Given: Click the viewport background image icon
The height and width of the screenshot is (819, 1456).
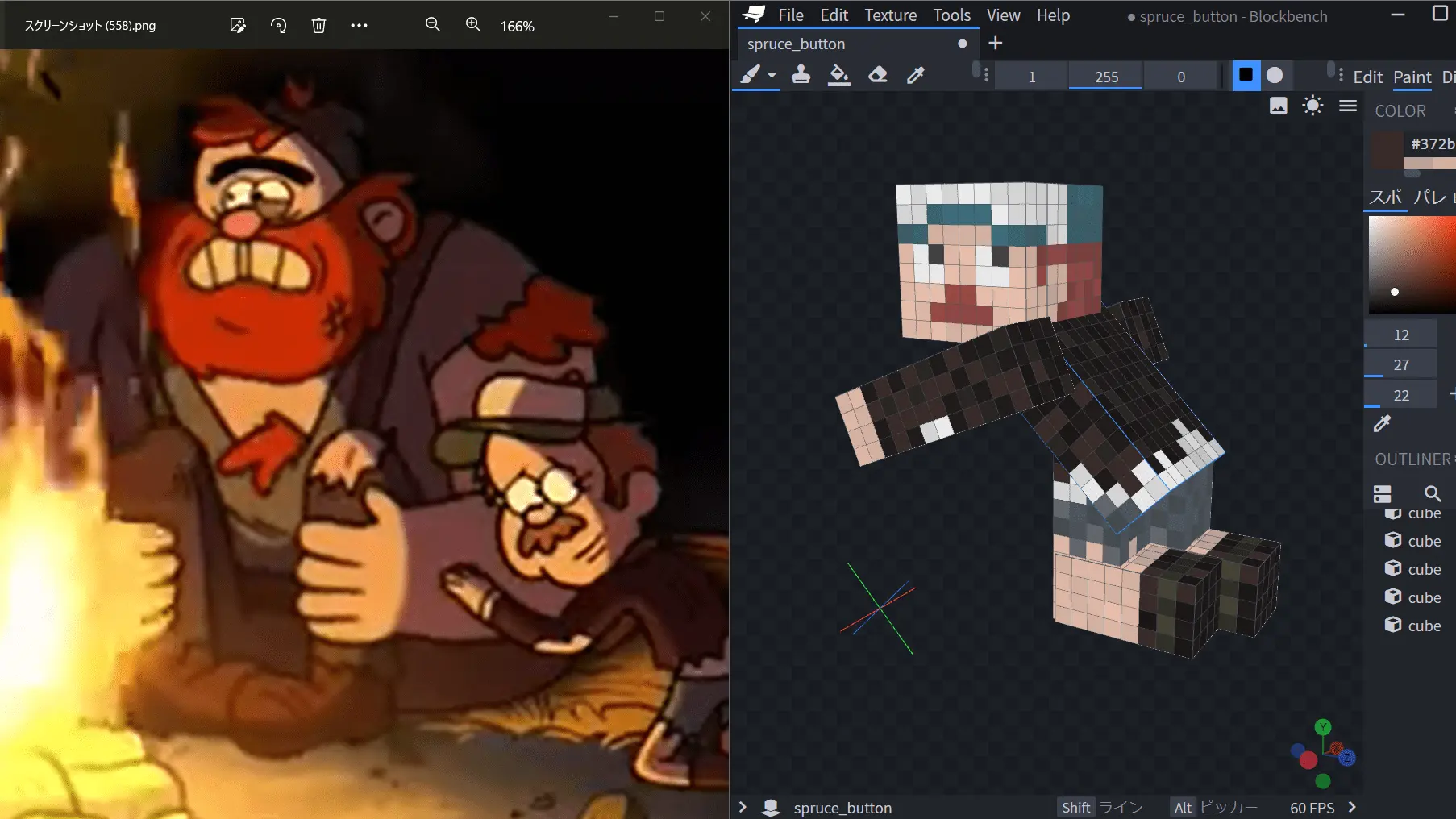Looking at the screenshot, I should (1278, 106).
